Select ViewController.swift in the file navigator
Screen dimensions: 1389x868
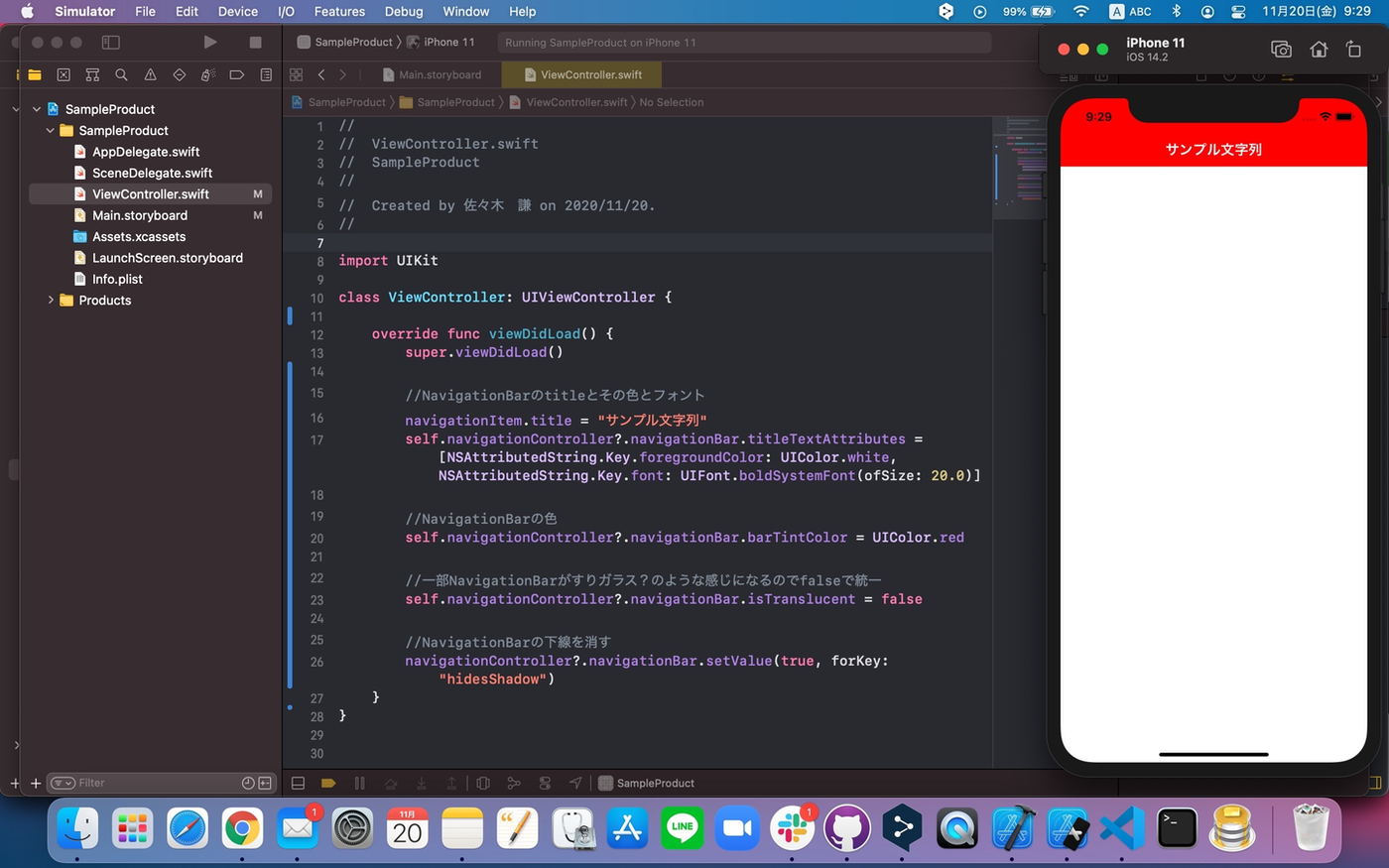tap(150, 194)
